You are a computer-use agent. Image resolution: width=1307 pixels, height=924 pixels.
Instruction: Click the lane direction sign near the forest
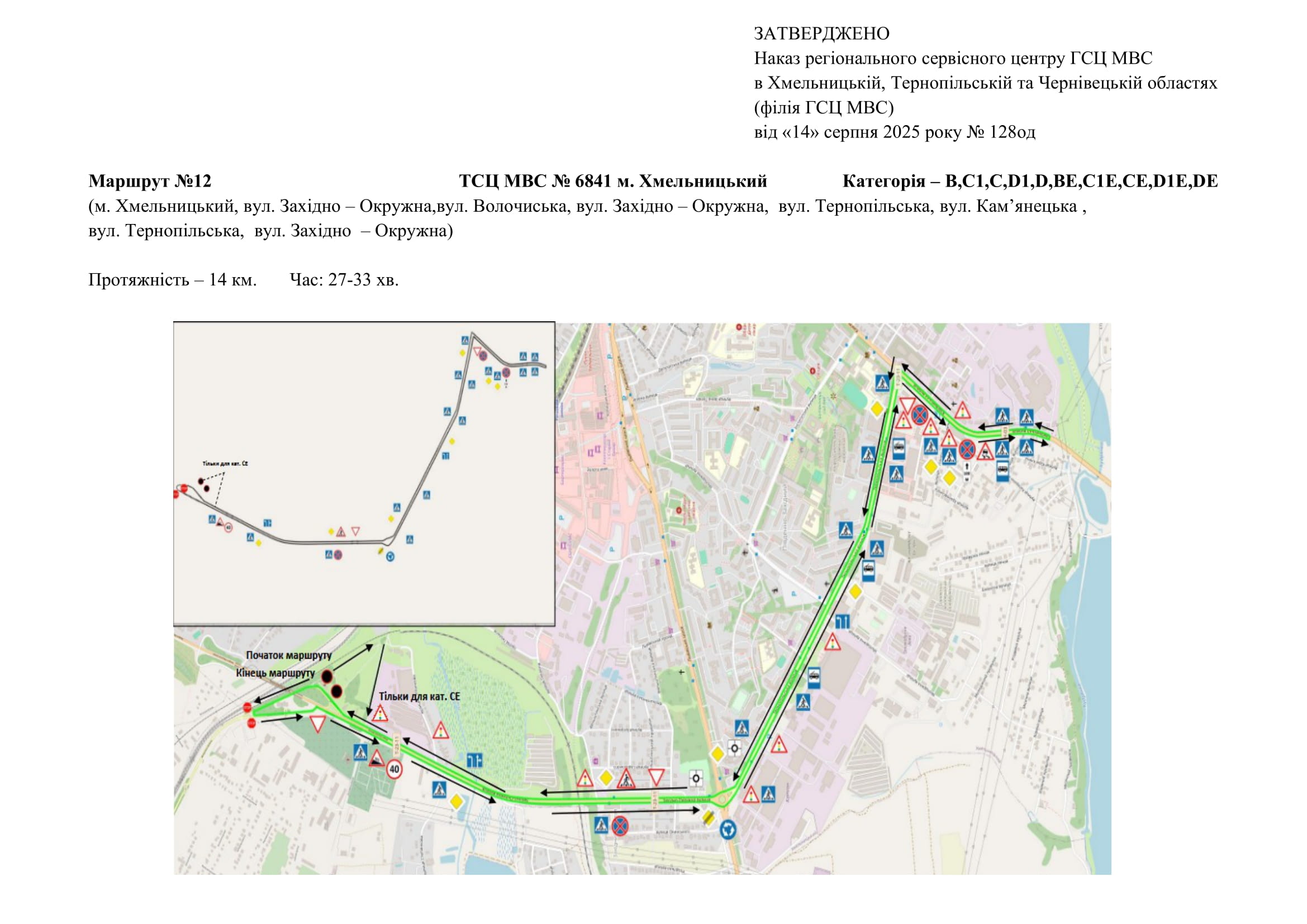[x=474, y=760]
